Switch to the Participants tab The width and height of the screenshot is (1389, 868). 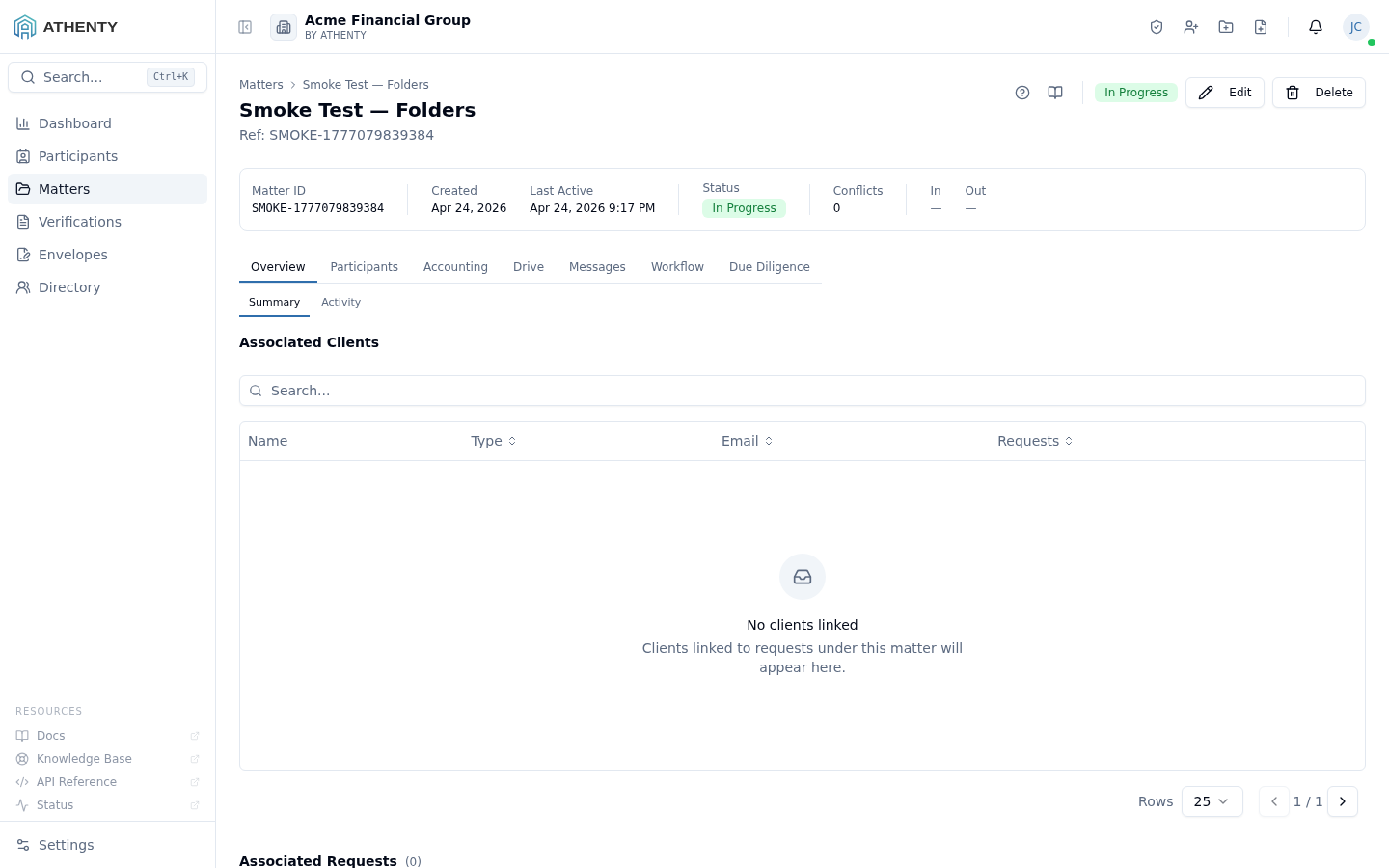pyautogui.click(x=364, y=267)
